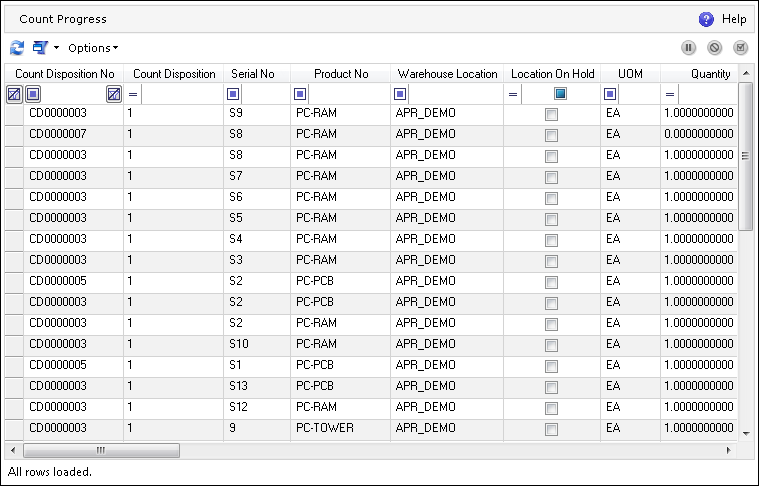Click the round cancel (no-entry) icon button

click(x=714, y=48)
